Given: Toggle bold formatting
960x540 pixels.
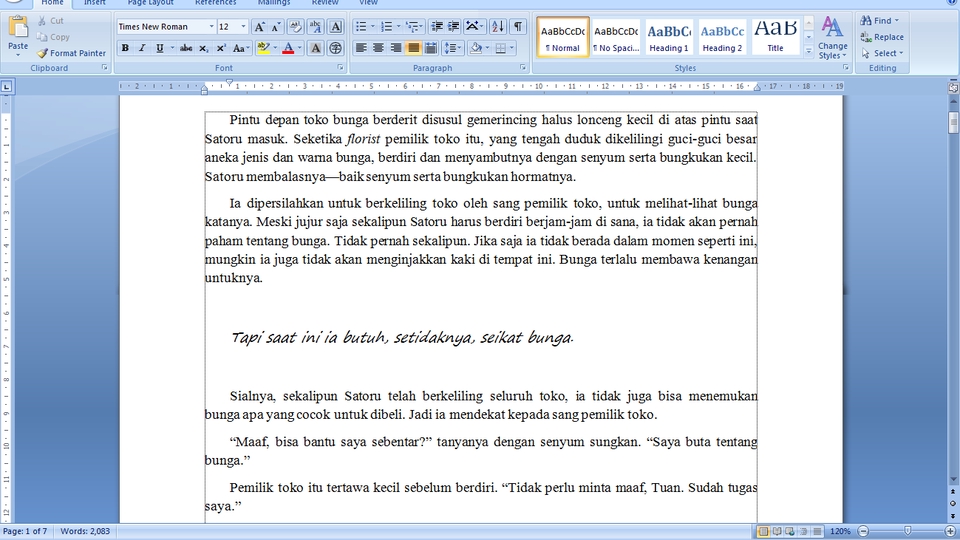Looking at the screenshot, I should click(125, 48).
